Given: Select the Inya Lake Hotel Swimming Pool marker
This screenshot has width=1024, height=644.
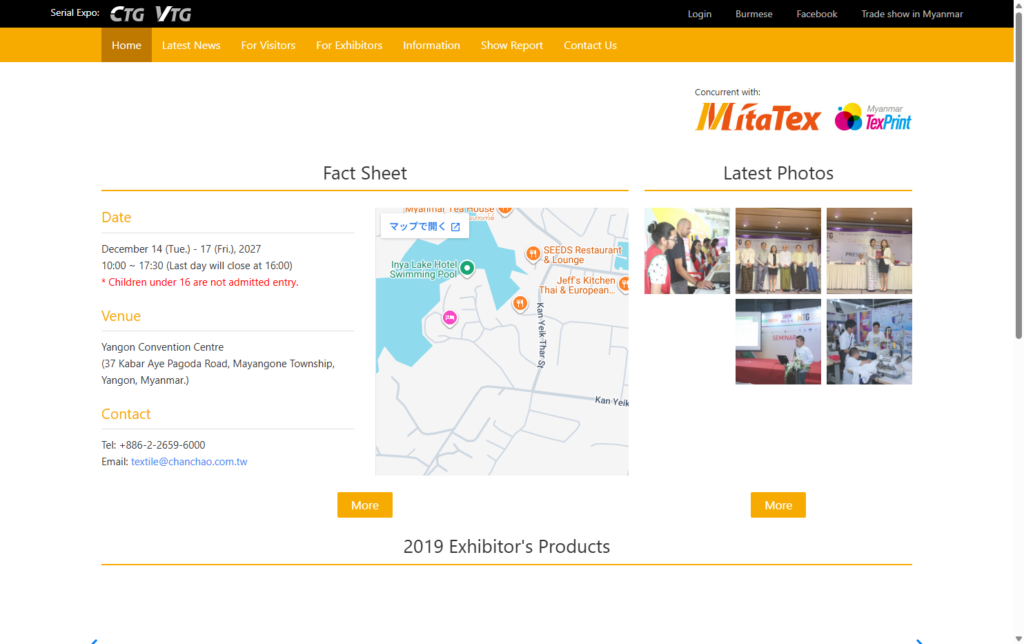Looking at the screenshot, I should (x=466, y=267).
